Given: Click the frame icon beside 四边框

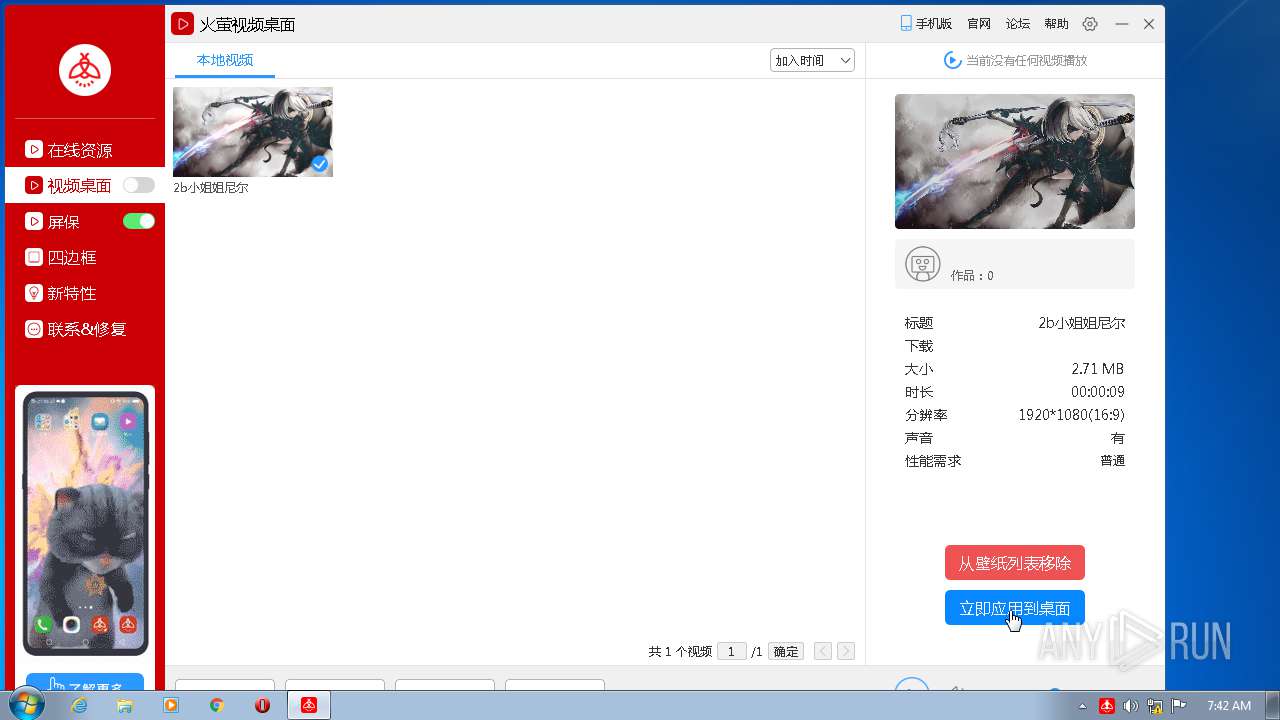Looking at the screenshot, I should tap(34, 257).
